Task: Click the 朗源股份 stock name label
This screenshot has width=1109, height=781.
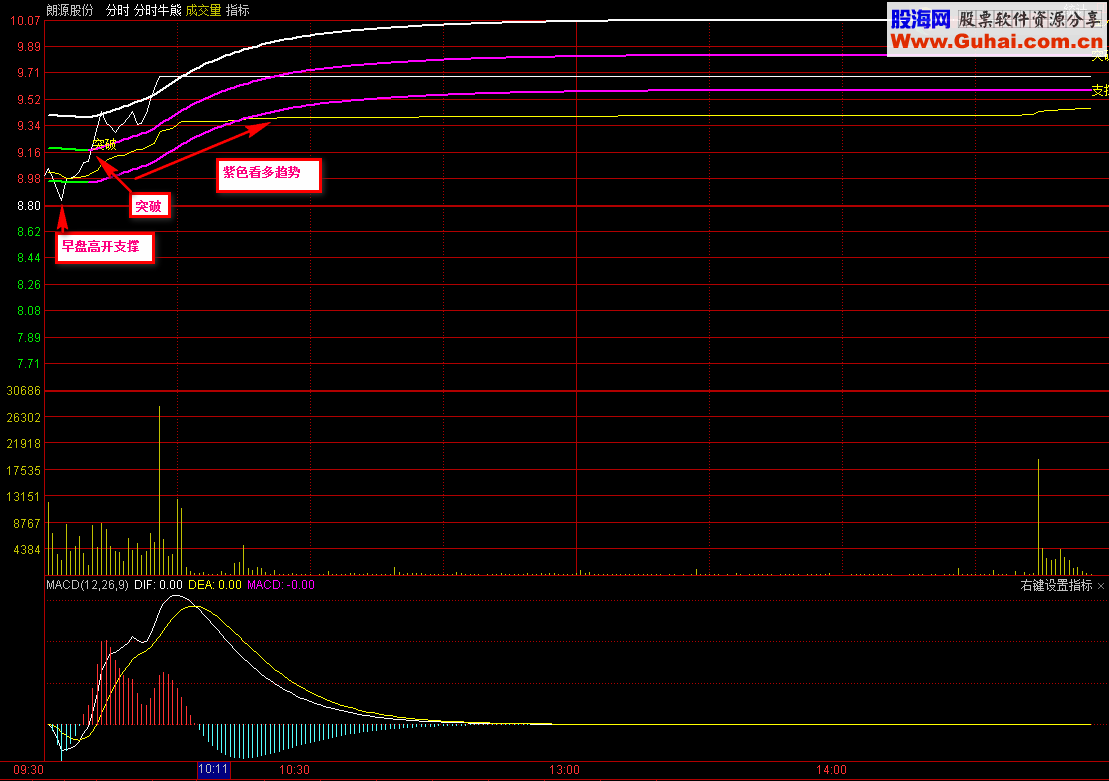Action: click(x=69, y=11)
